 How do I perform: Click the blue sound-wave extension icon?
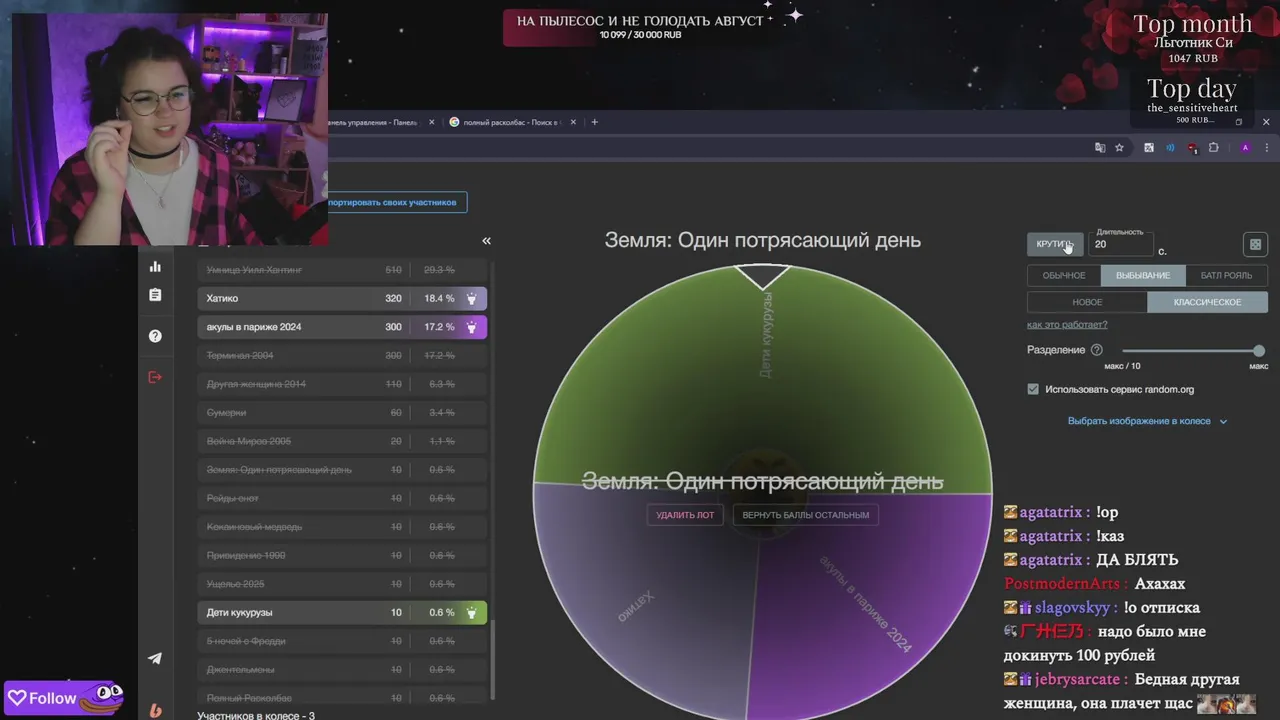click(1170, 148)
